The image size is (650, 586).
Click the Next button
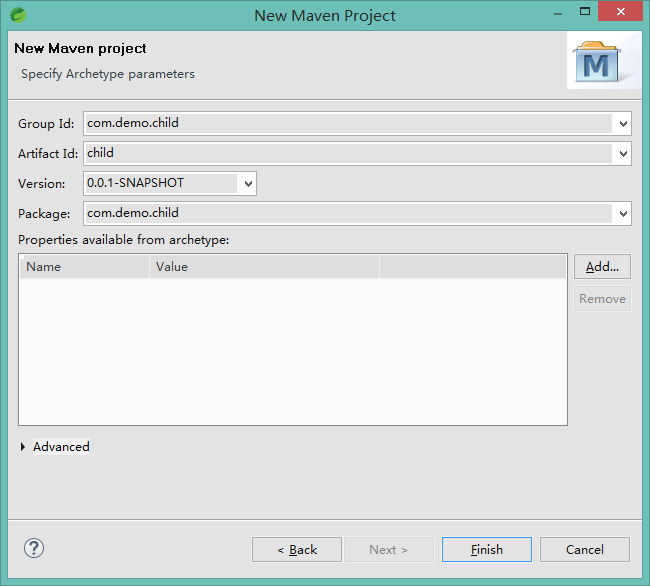[389, 550]
